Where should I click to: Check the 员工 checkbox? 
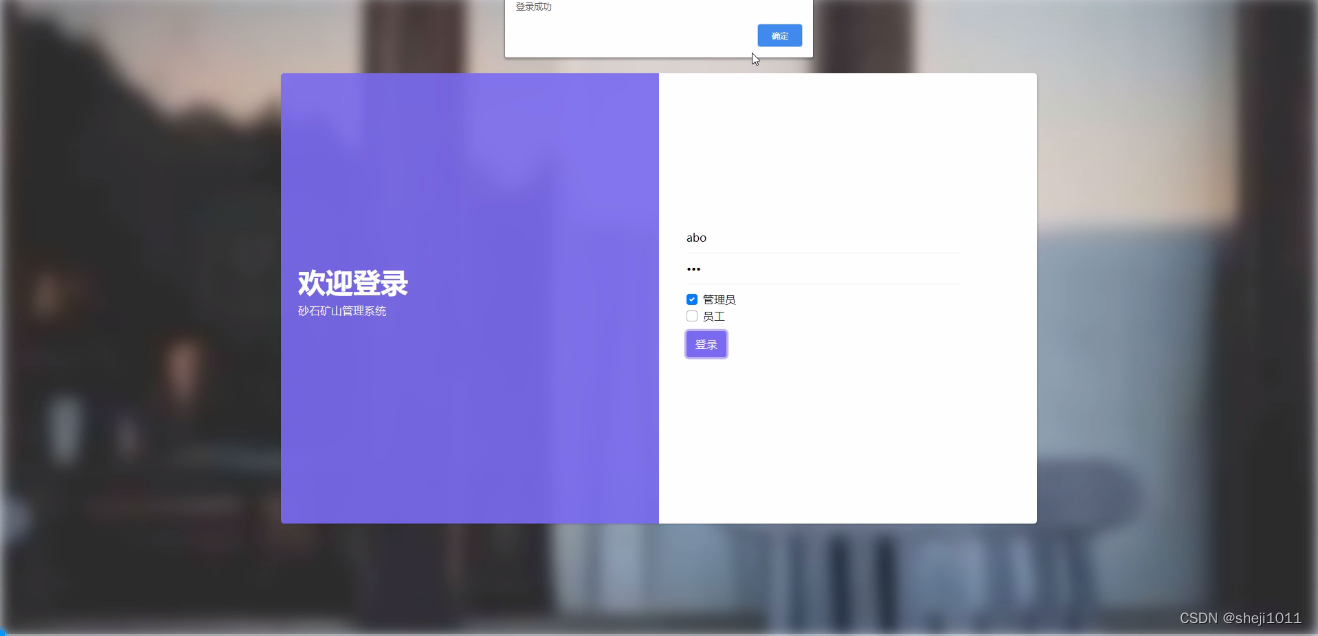[x=692, y=316]
